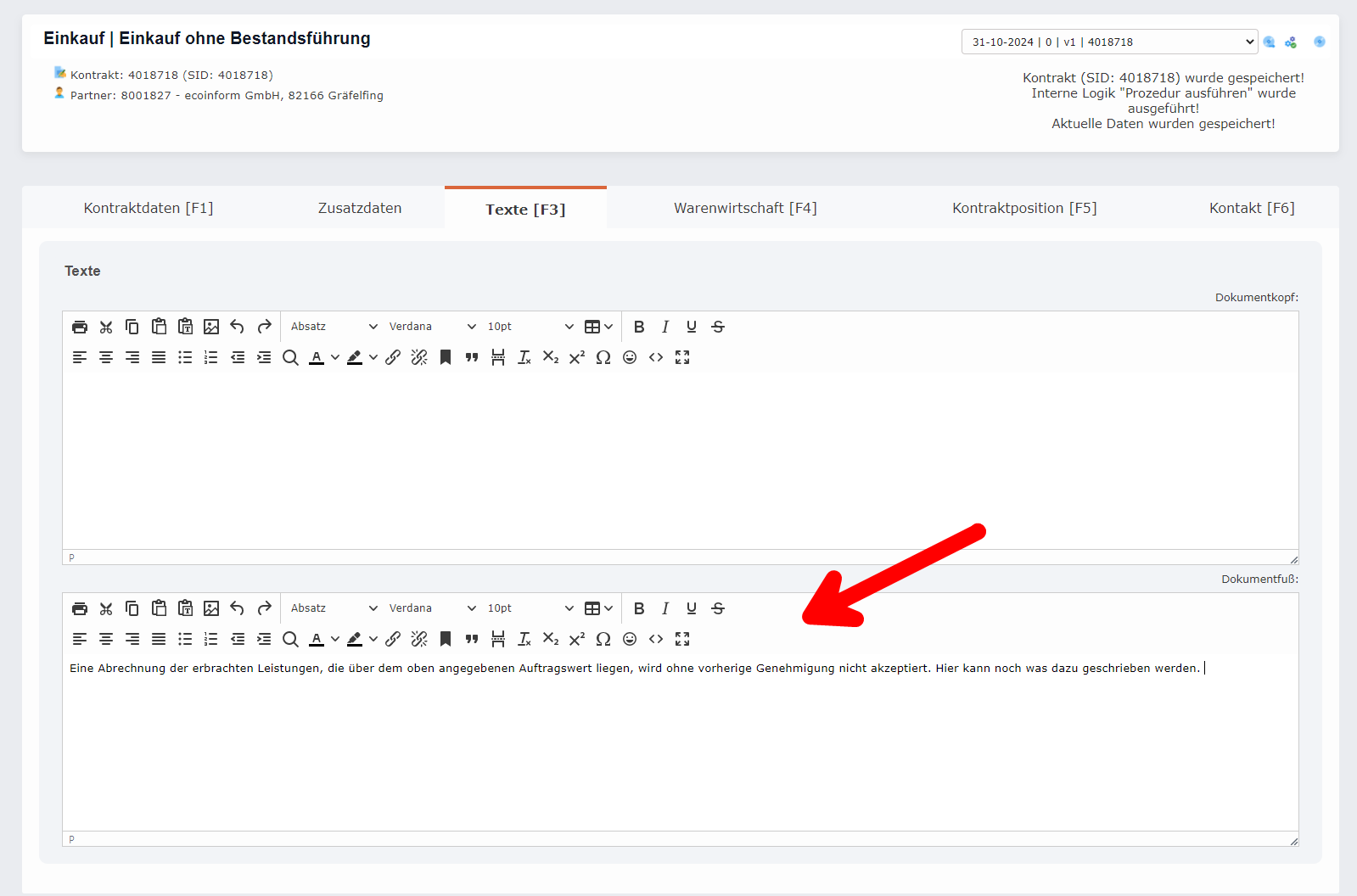Open source code view in Dokumentkopf editor
Viewport: 1357px width, 896px height.
[x=656, y=357]
